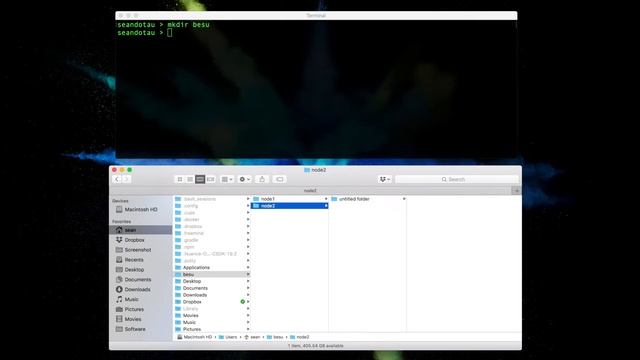This screenshot has width=640, height=360.
Task: Expand Applications via its column arrow
Action: click(248, 268)
